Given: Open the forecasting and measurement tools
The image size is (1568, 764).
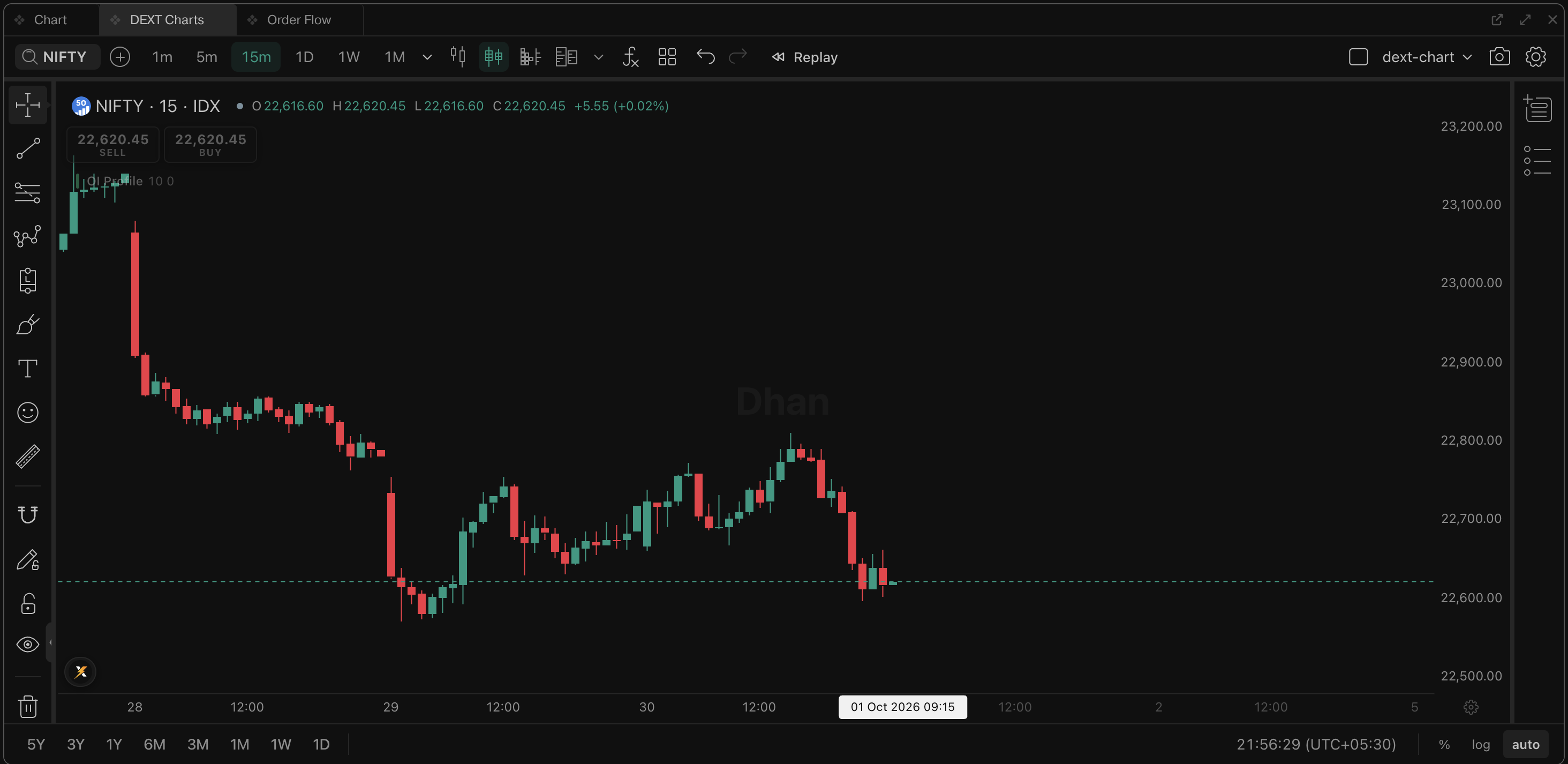Looking at the screenshot, I should click(27, 281).
